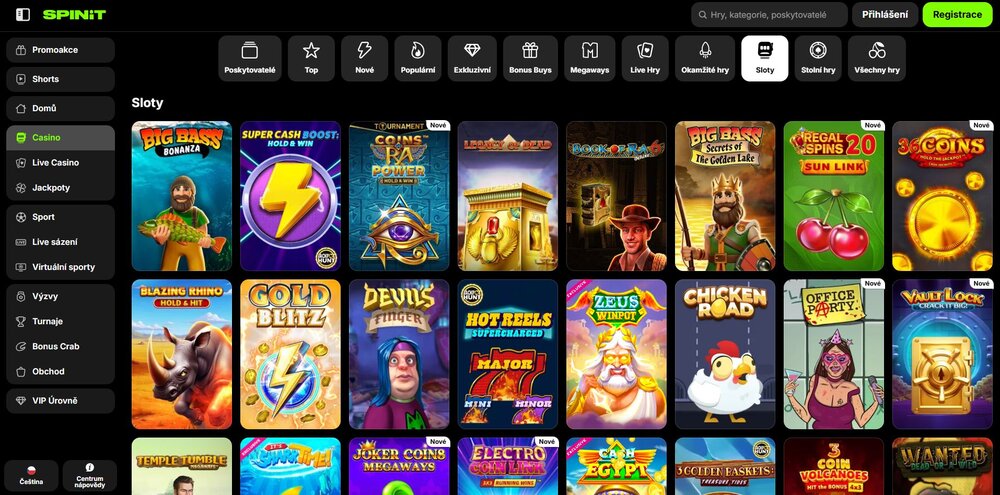Choose the Exkluzivní diamond category
The width and height of the screenshot is (1000, 495).
pyautogui.click(x=472, y=58)
